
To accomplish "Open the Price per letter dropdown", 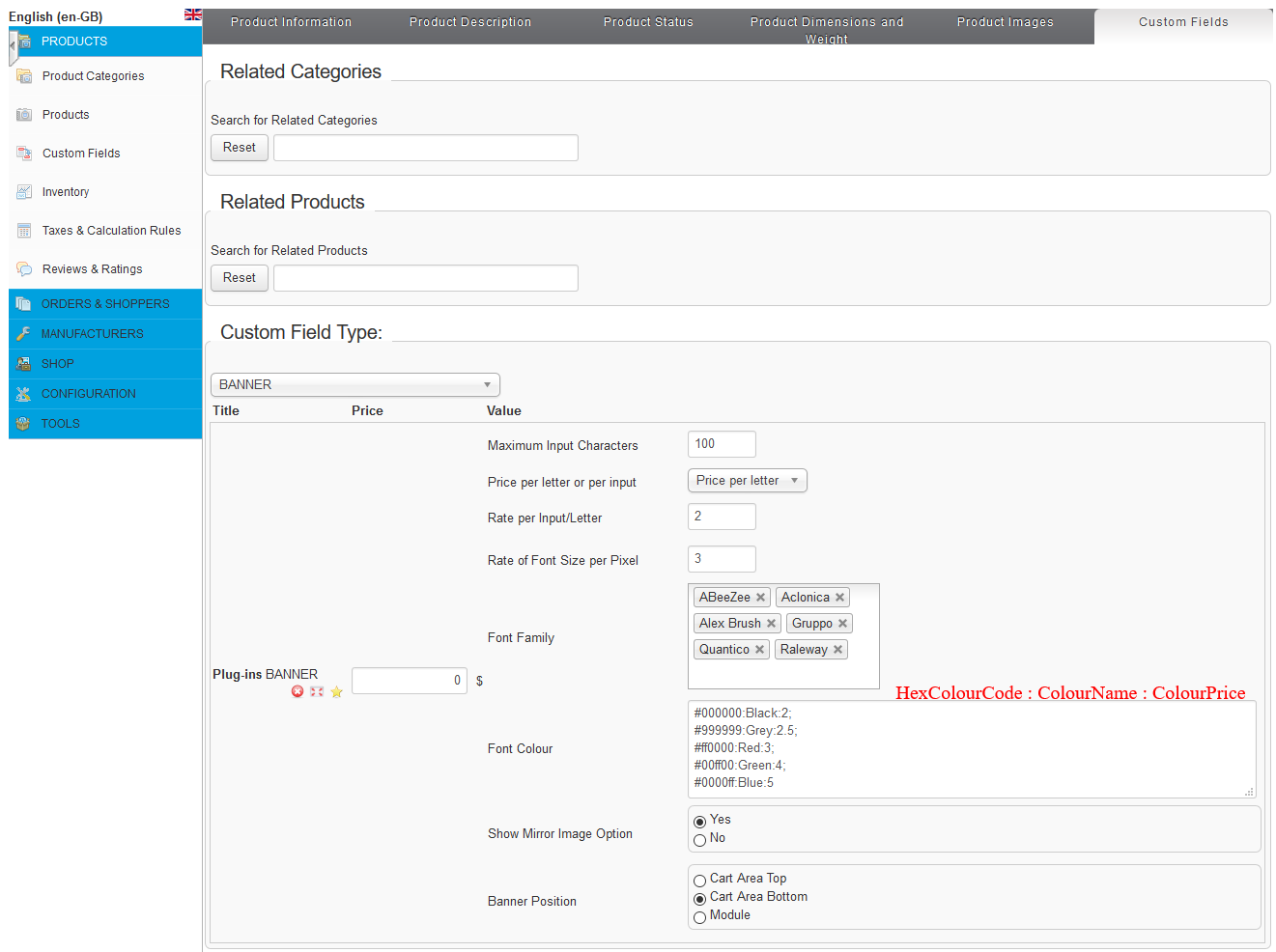I will click(x=747, y=481).
